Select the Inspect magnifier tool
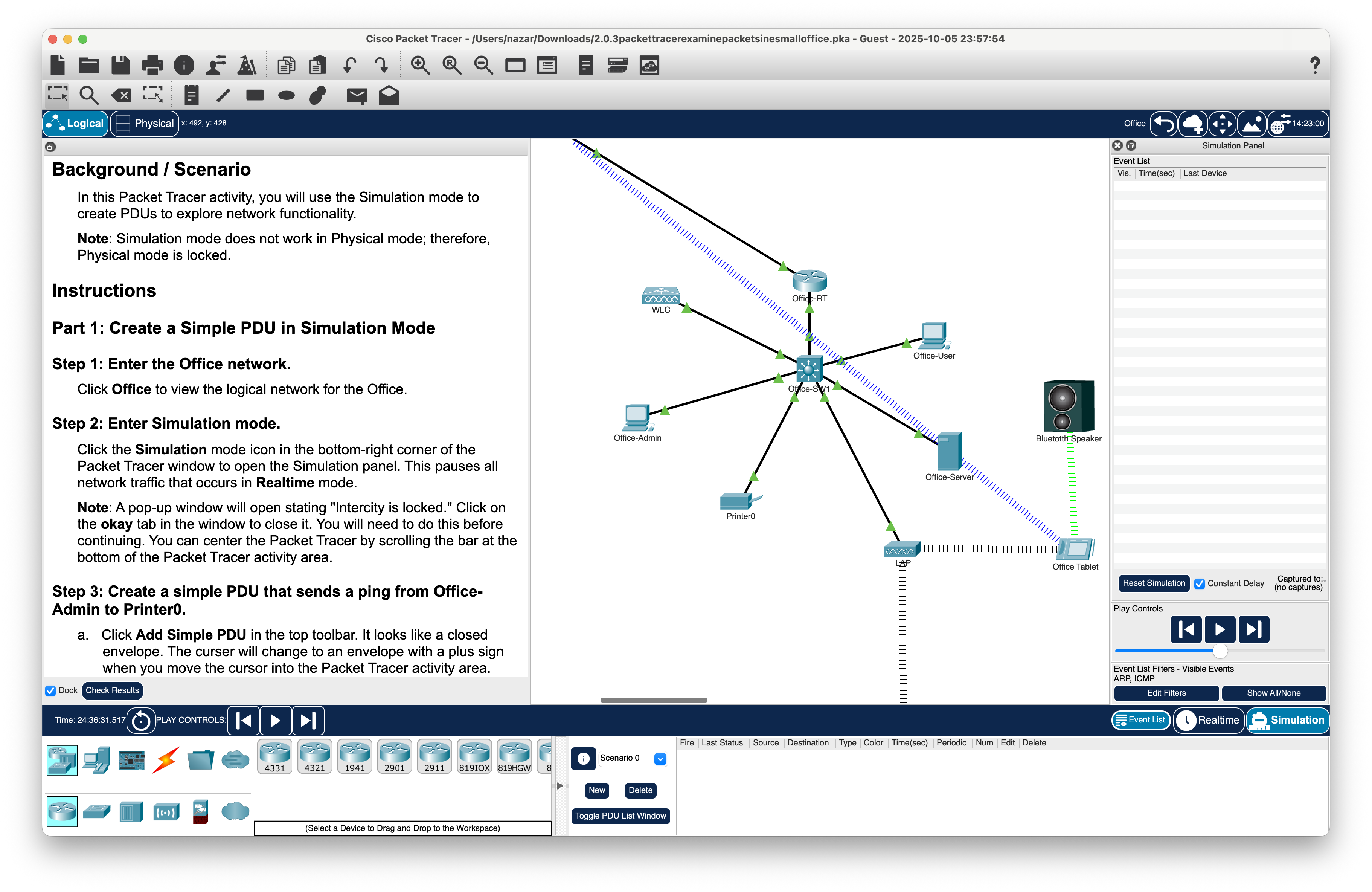 pyautogui.click(x=89, y=95)
